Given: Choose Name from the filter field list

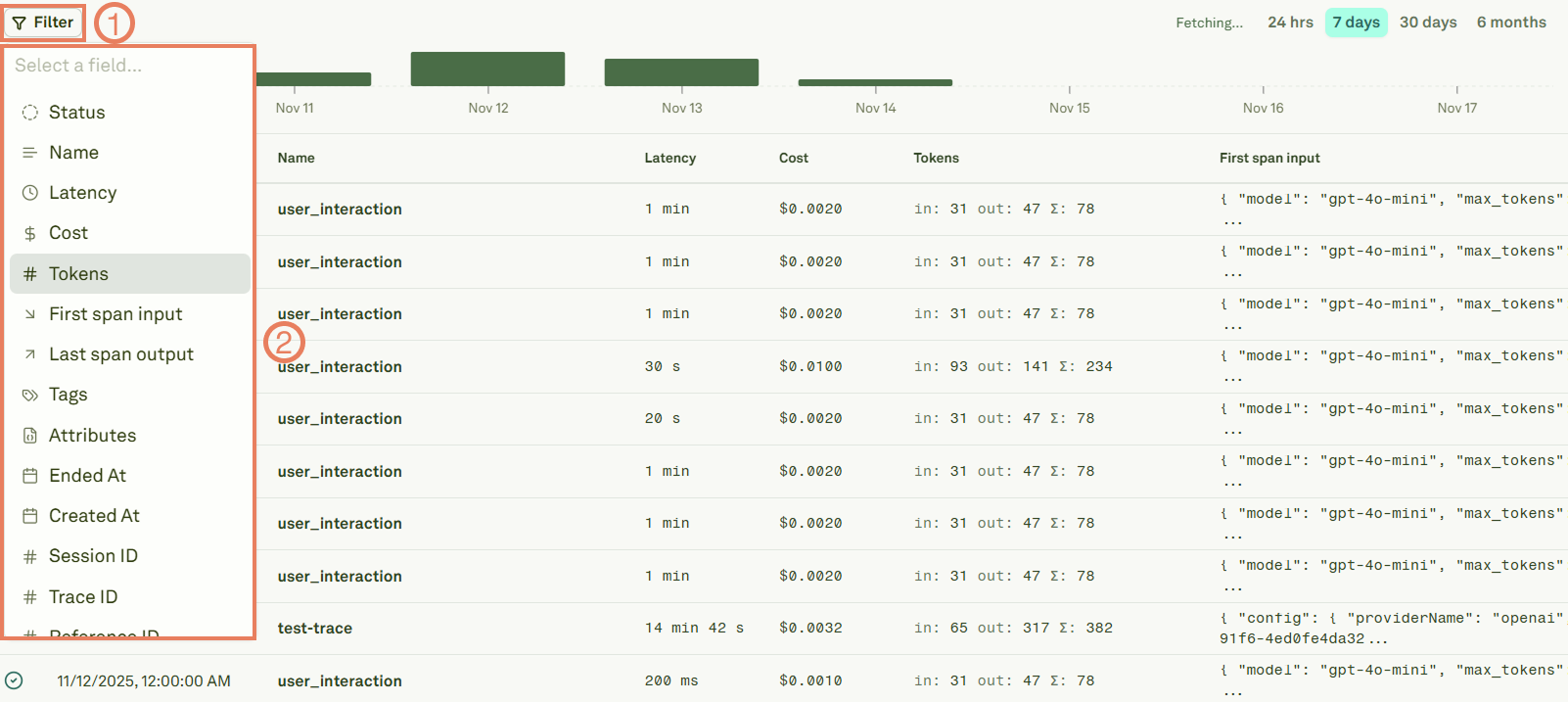Looking at the screenshot, I should pyautogui.click(x=130, y=153).
